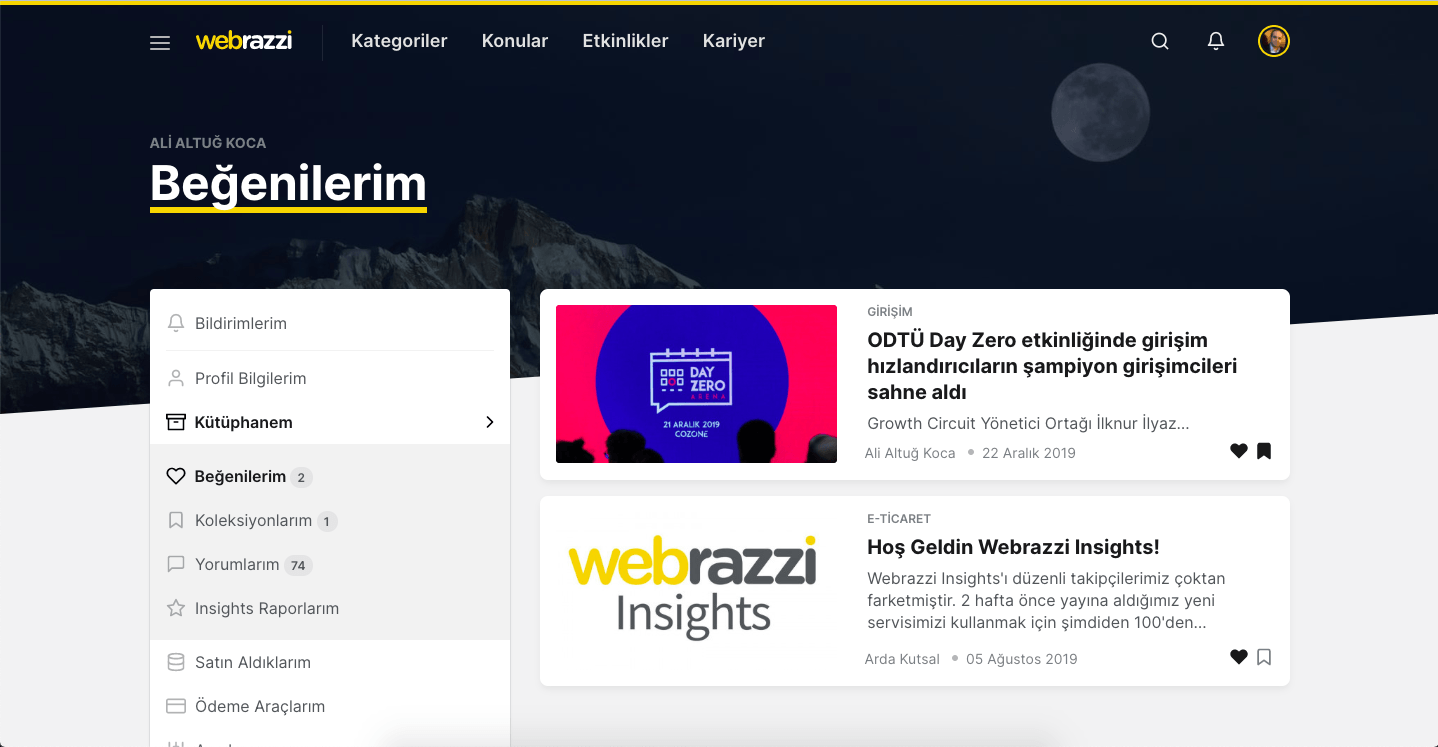The height and width of the screenshot is (747, 1438).
Task: Click the notifications bell in header
Action: coord(1215,41)
